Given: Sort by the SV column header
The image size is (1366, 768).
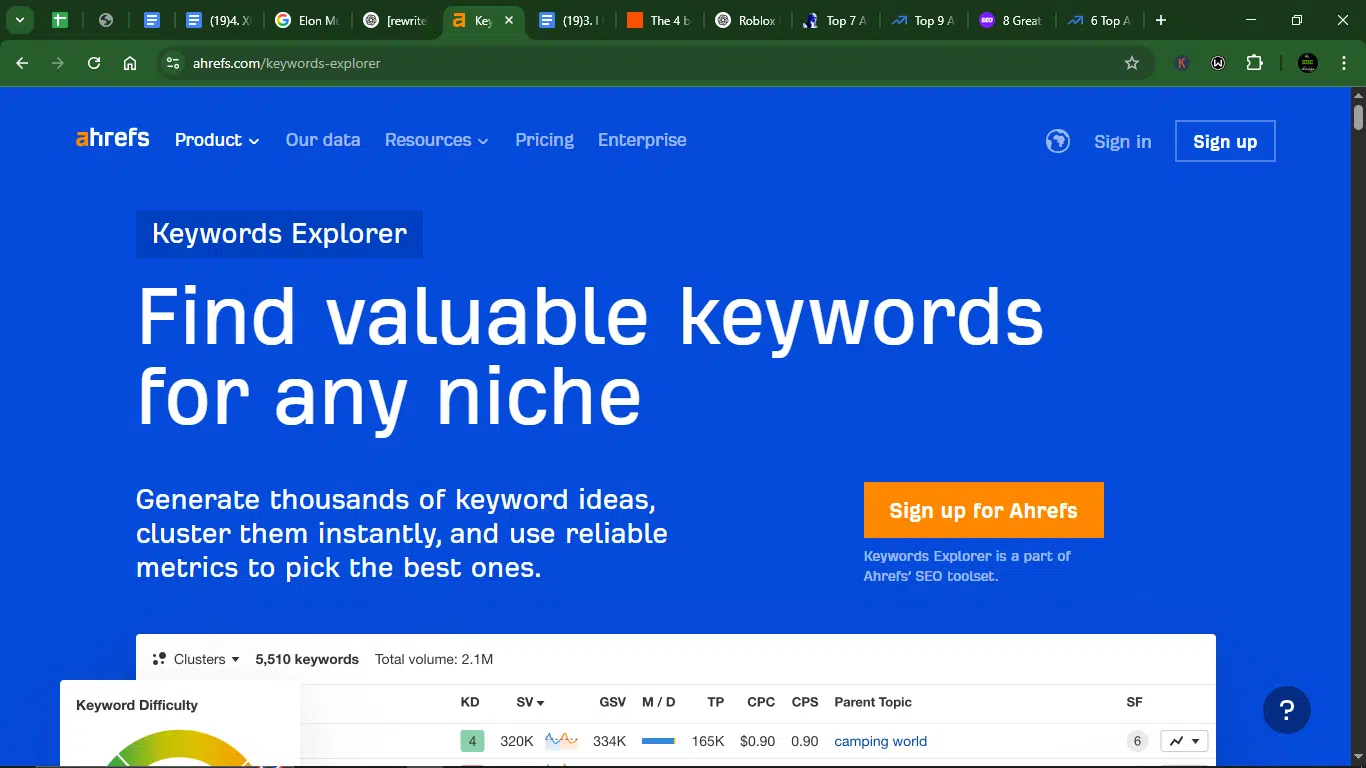Looking at the screenshot, I should pyautogui.click(x=530, y=702).
